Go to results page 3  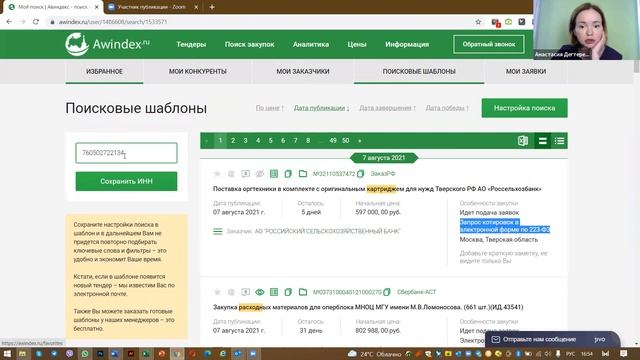pos(245,141)
